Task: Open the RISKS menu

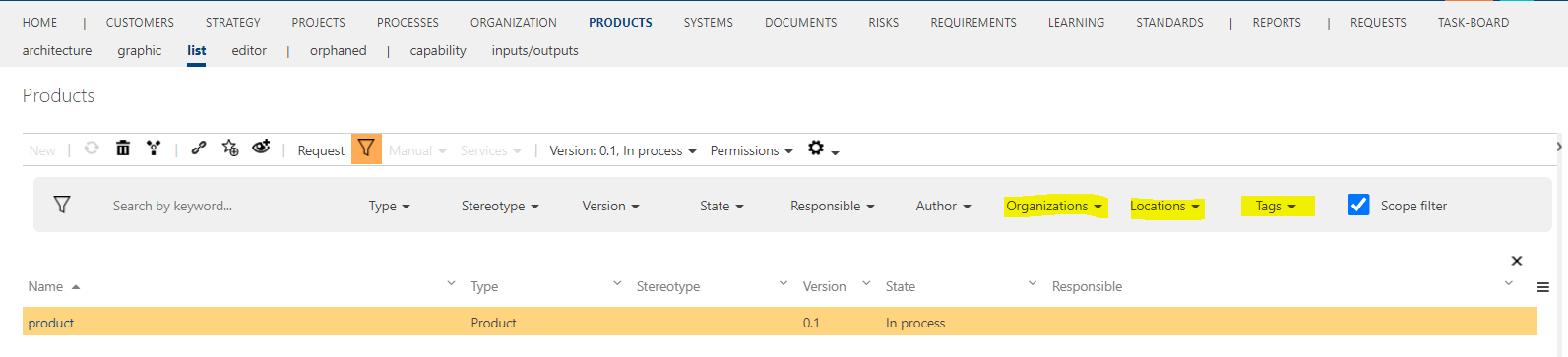Action: tap(884, 22)
